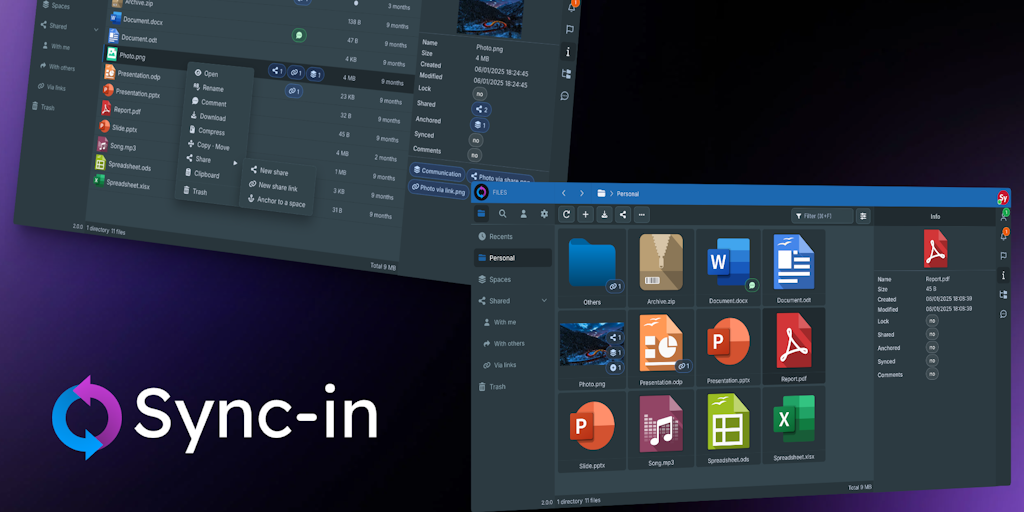Image resolution: width=1024 pixels, height=512 pixels.
Task: Click the Communication space chip in rear window
Action: coord(438,173)
